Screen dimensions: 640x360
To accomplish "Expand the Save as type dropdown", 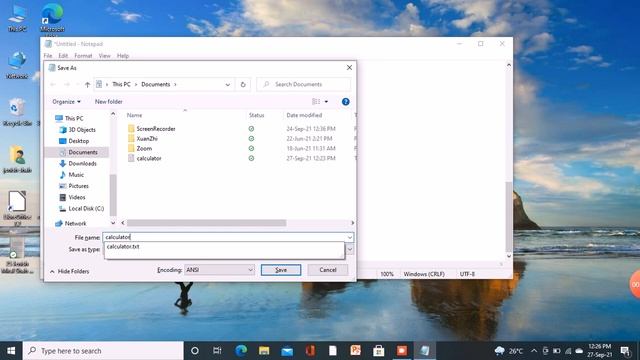I will click(350, 249).
